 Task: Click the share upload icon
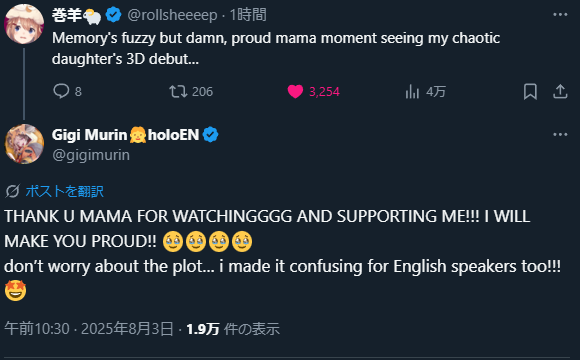[x=560, y=91]
